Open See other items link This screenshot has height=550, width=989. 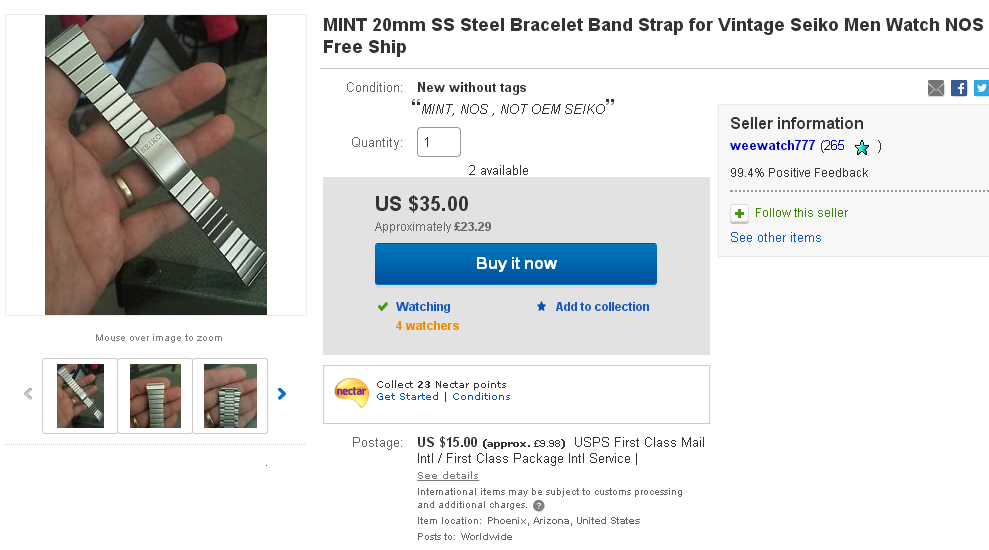coord(776,238)
